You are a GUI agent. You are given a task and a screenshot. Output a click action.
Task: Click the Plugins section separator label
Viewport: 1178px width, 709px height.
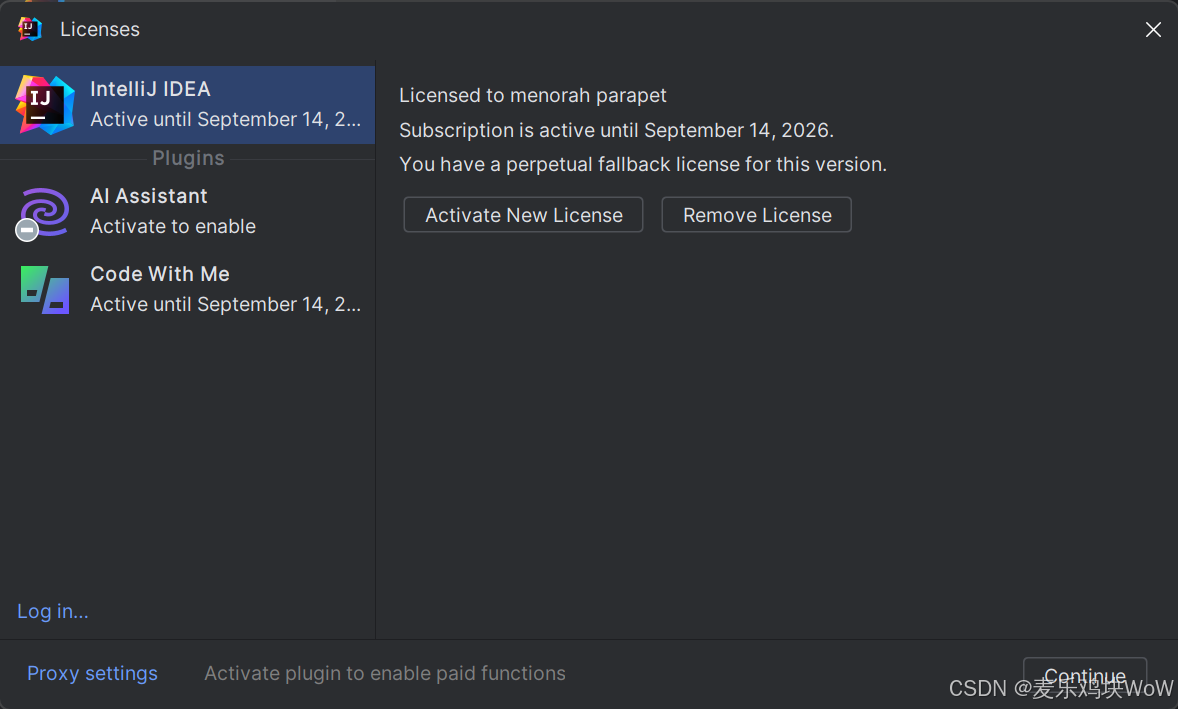coord(189,158)
